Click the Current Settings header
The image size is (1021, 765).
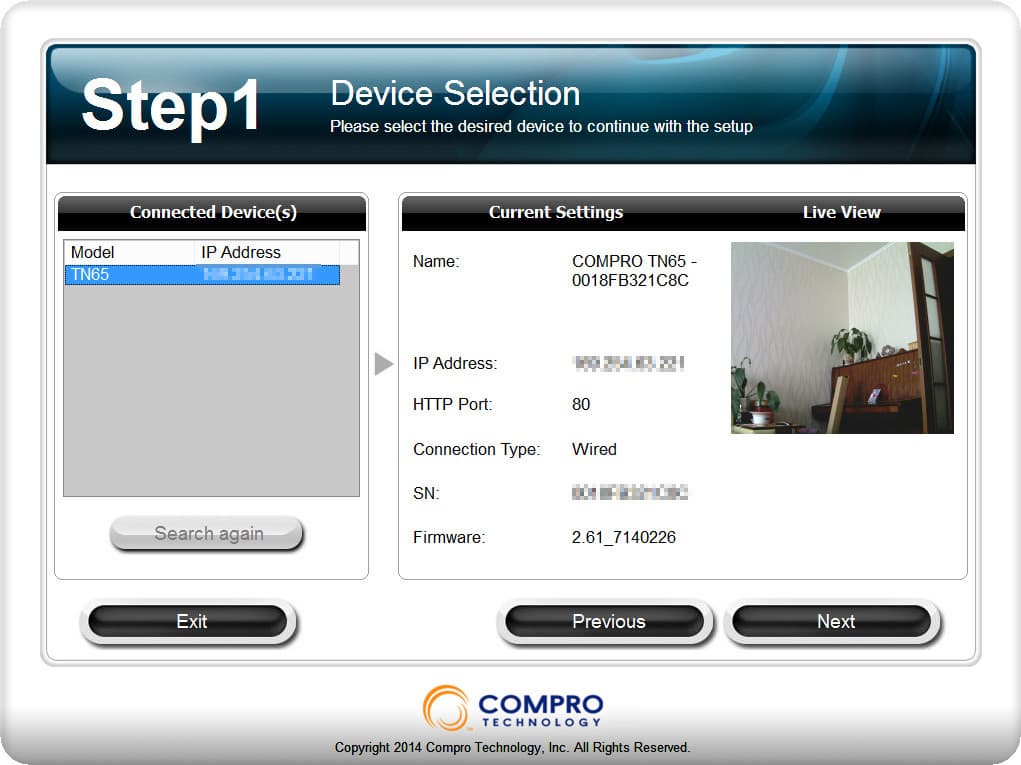[x=555, y=212]
